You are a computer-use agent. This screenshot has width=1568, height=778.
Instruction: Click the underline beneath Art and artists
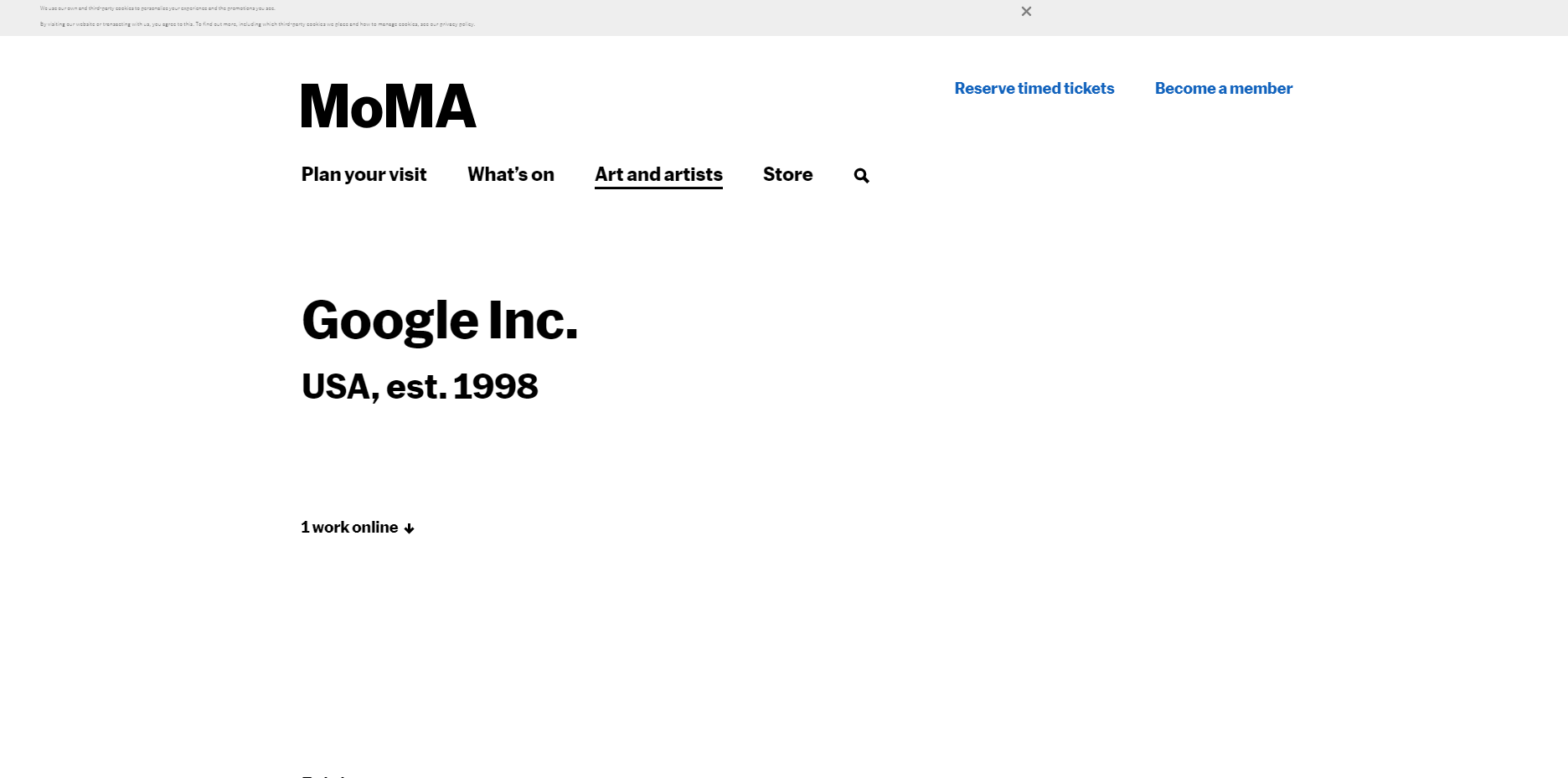[658, 188]
